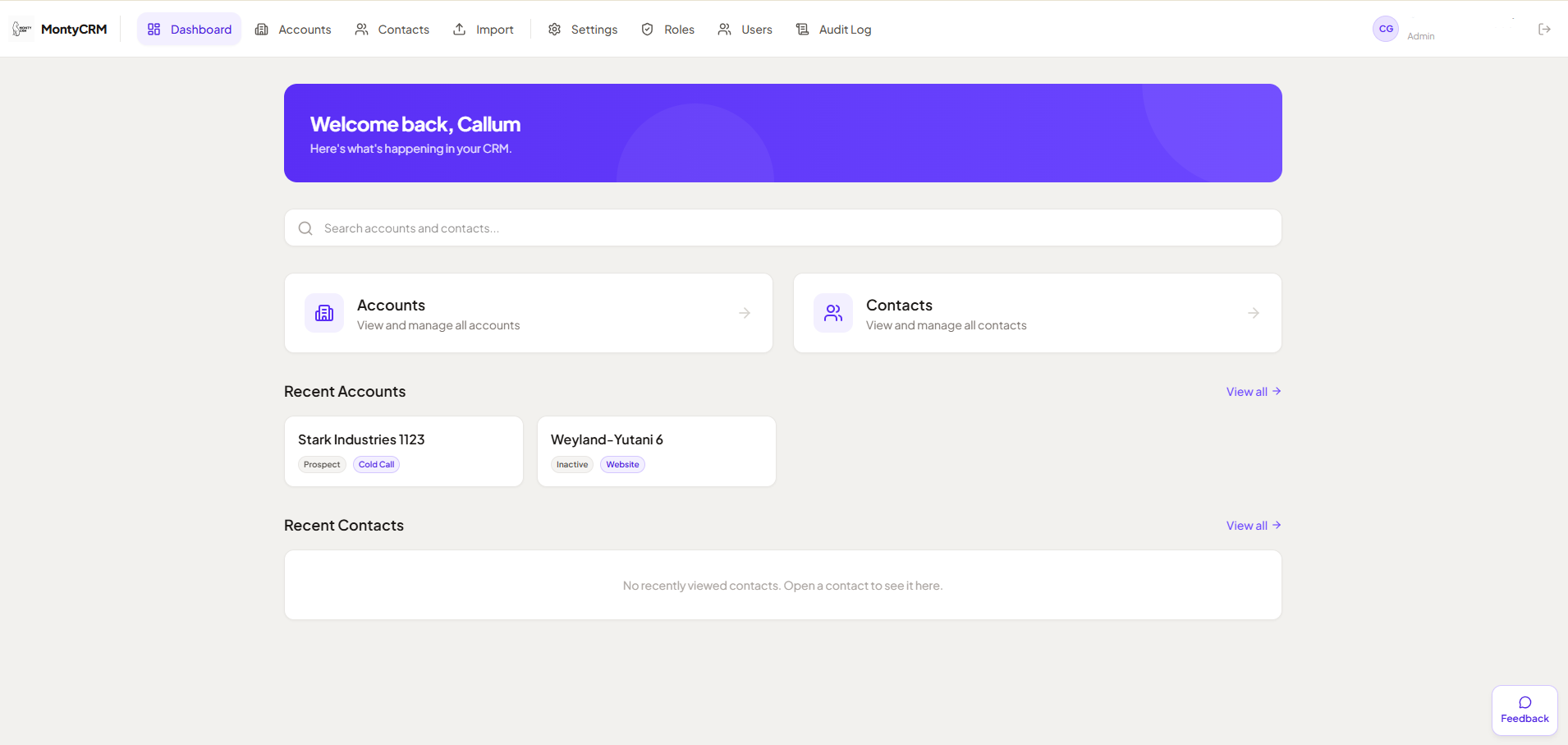Screen dimensions: 1568x745
Task: Click the arrow on the Contacts card
Action: 1253,313
